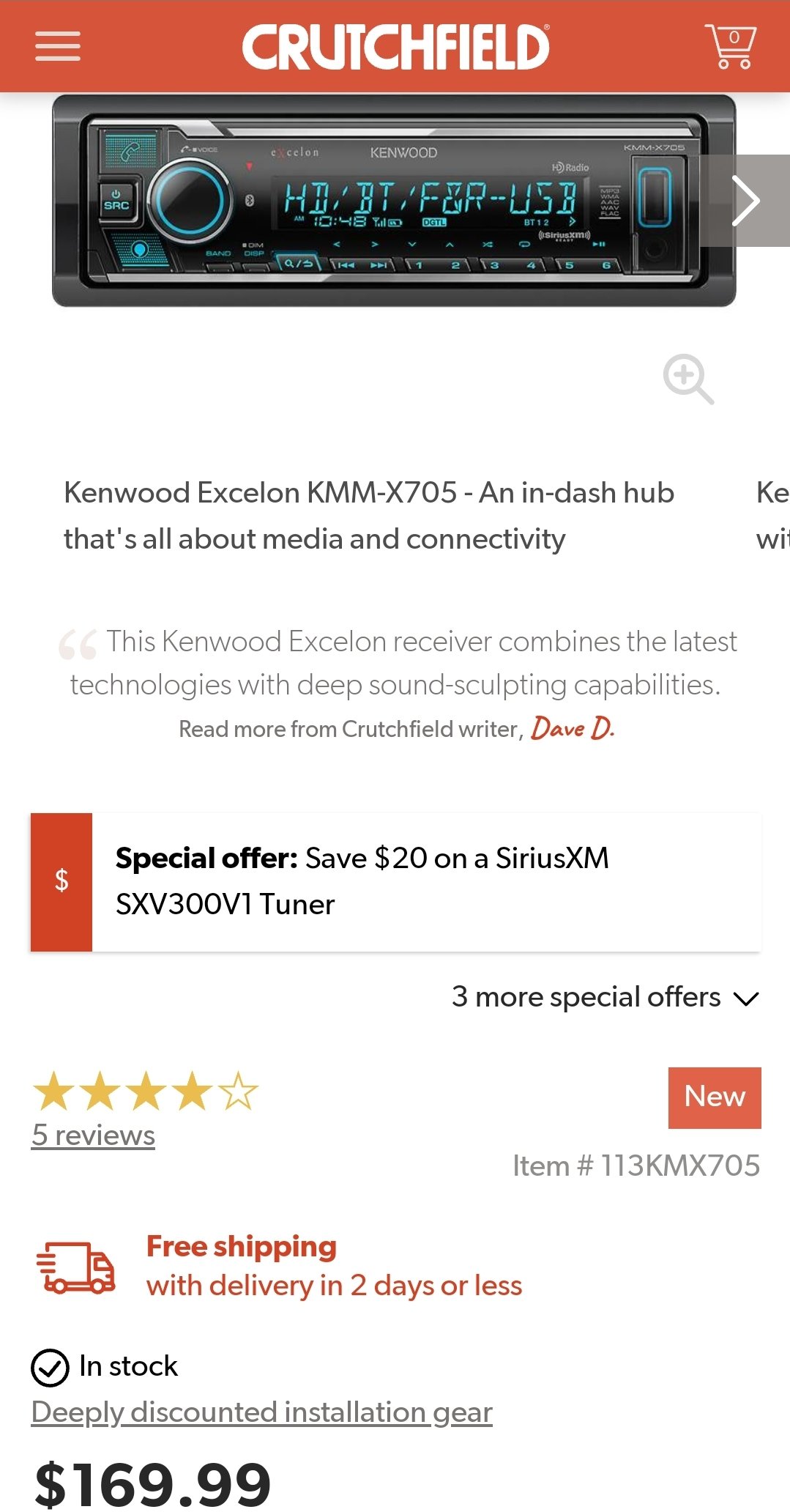This screenshot has height=1512, width=790.
Task: Tap the red dollar sign offer icon
Action: (x=62, y=882)
